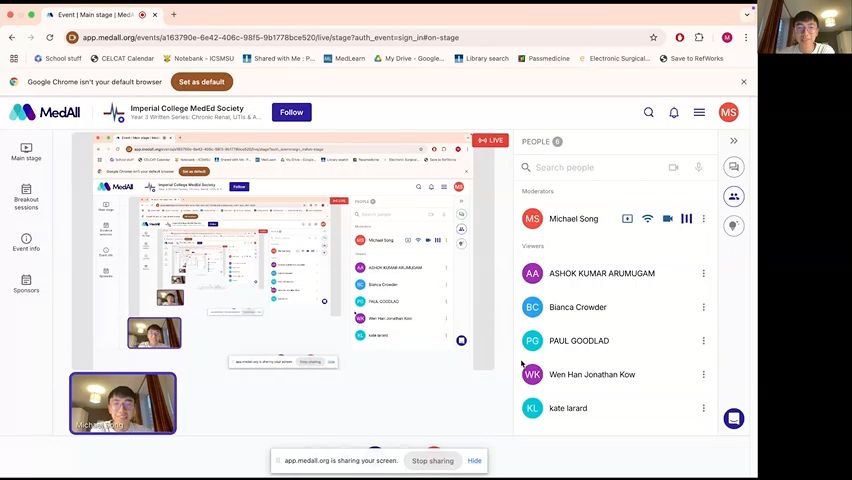Open a new browser tab
Image resolution: width=852 pixels, height=480 pixels.
pyautogui.click(x=174, y=15)
